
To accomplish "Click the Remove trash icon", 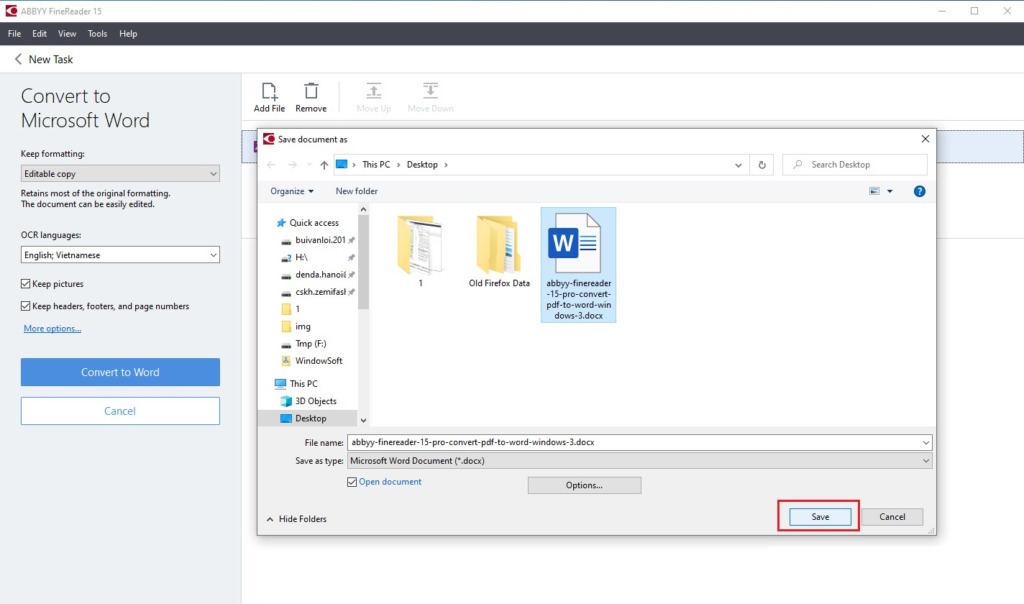I will [x=311, y=92].
